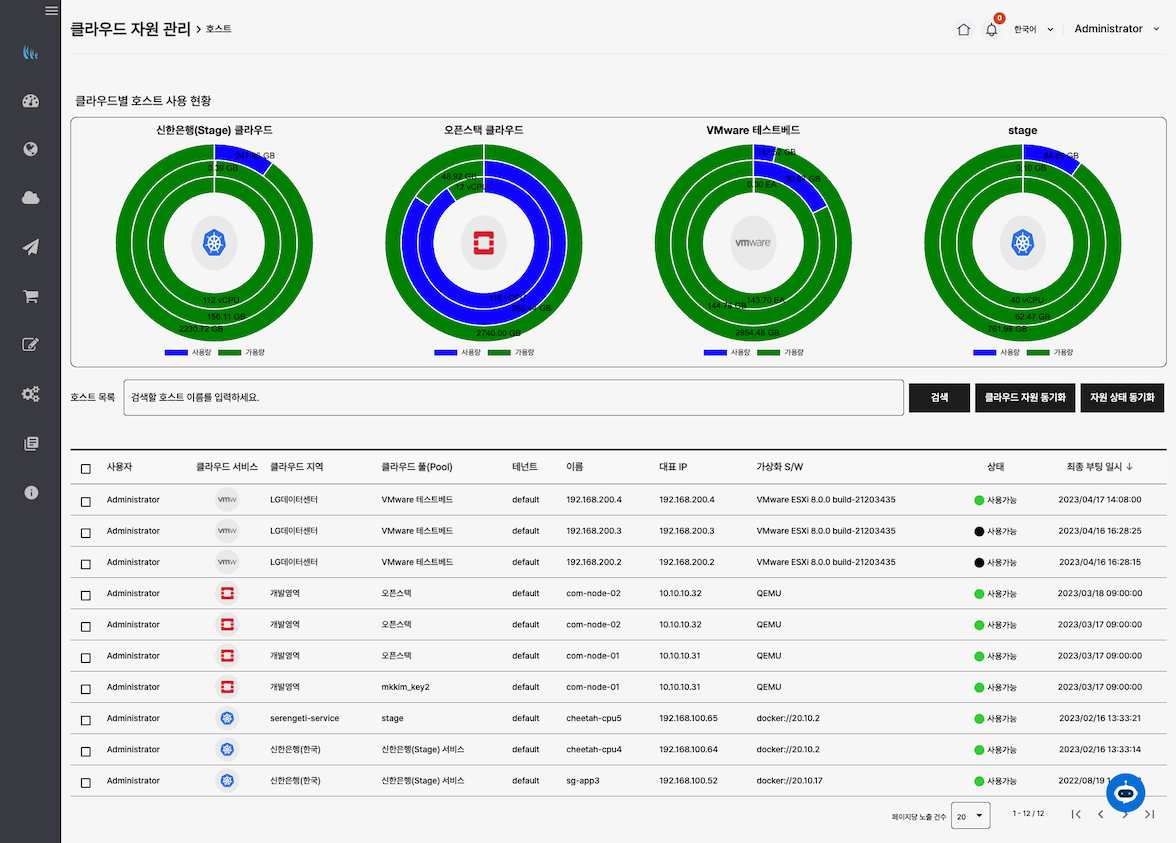Check the row for host 192.168.200.4
The image size is (1176, 843).
coord(86,500)
